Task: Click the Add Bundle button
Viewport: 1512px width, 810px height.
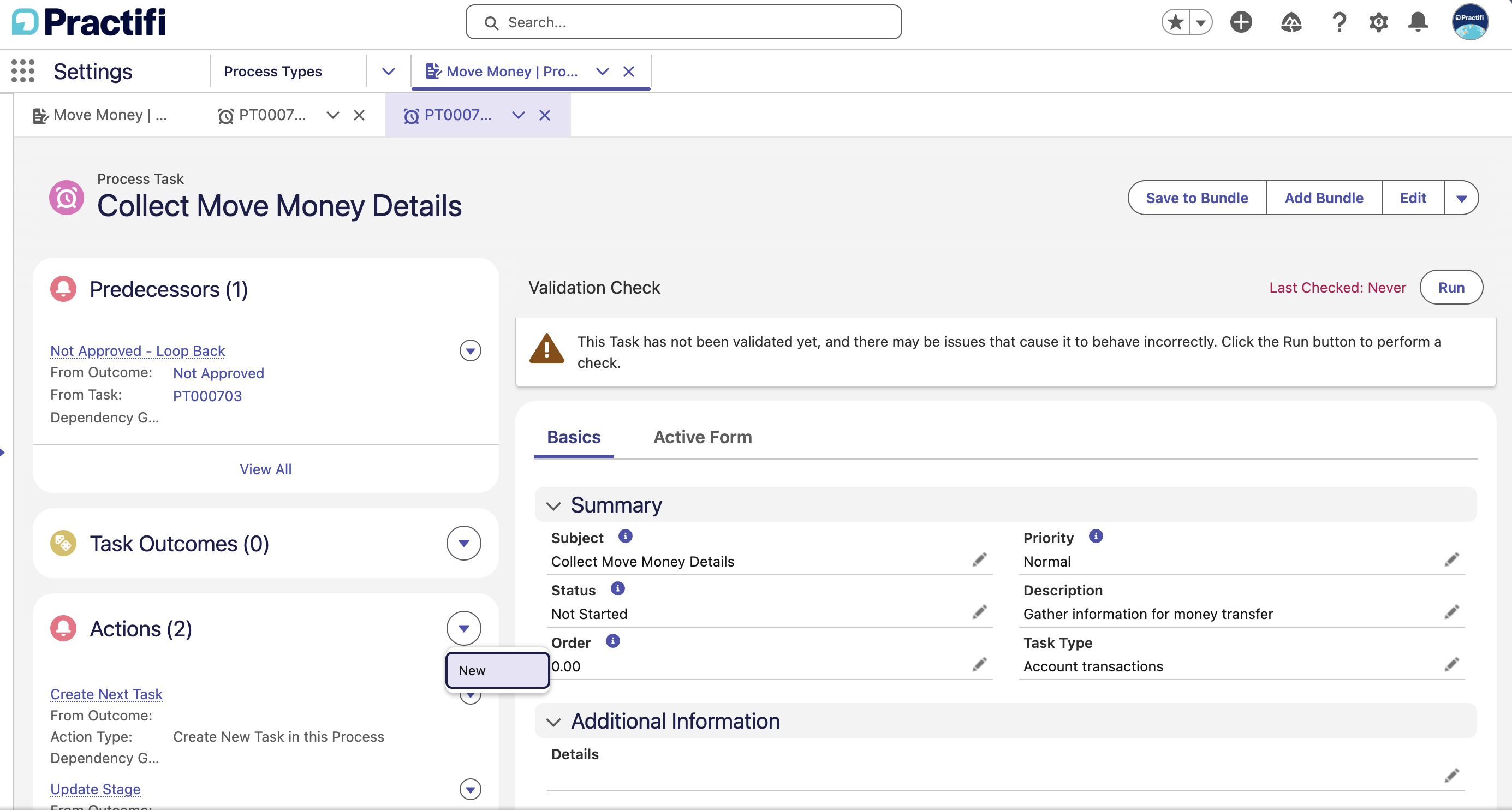Action: pyautogui.click(x=1324, y=198)
